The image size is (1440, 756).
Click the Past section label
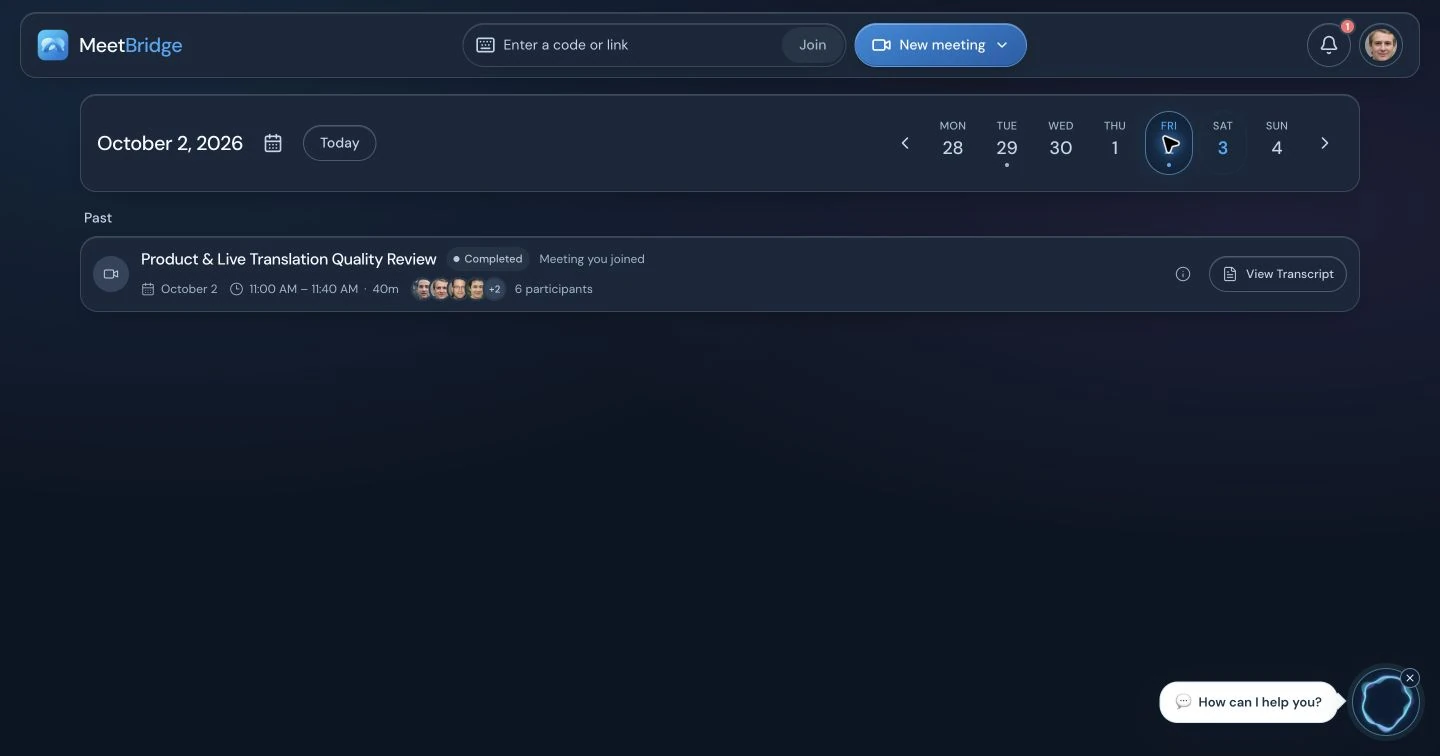pyautogui.click(x=98, y=217)
